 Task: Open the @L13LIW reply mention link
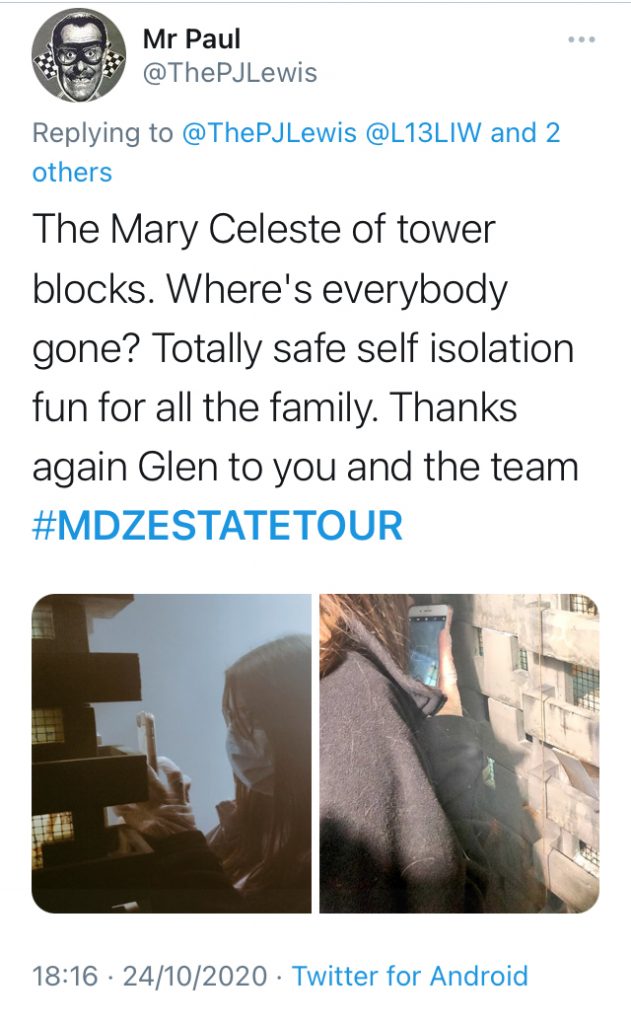pos(425,133)
